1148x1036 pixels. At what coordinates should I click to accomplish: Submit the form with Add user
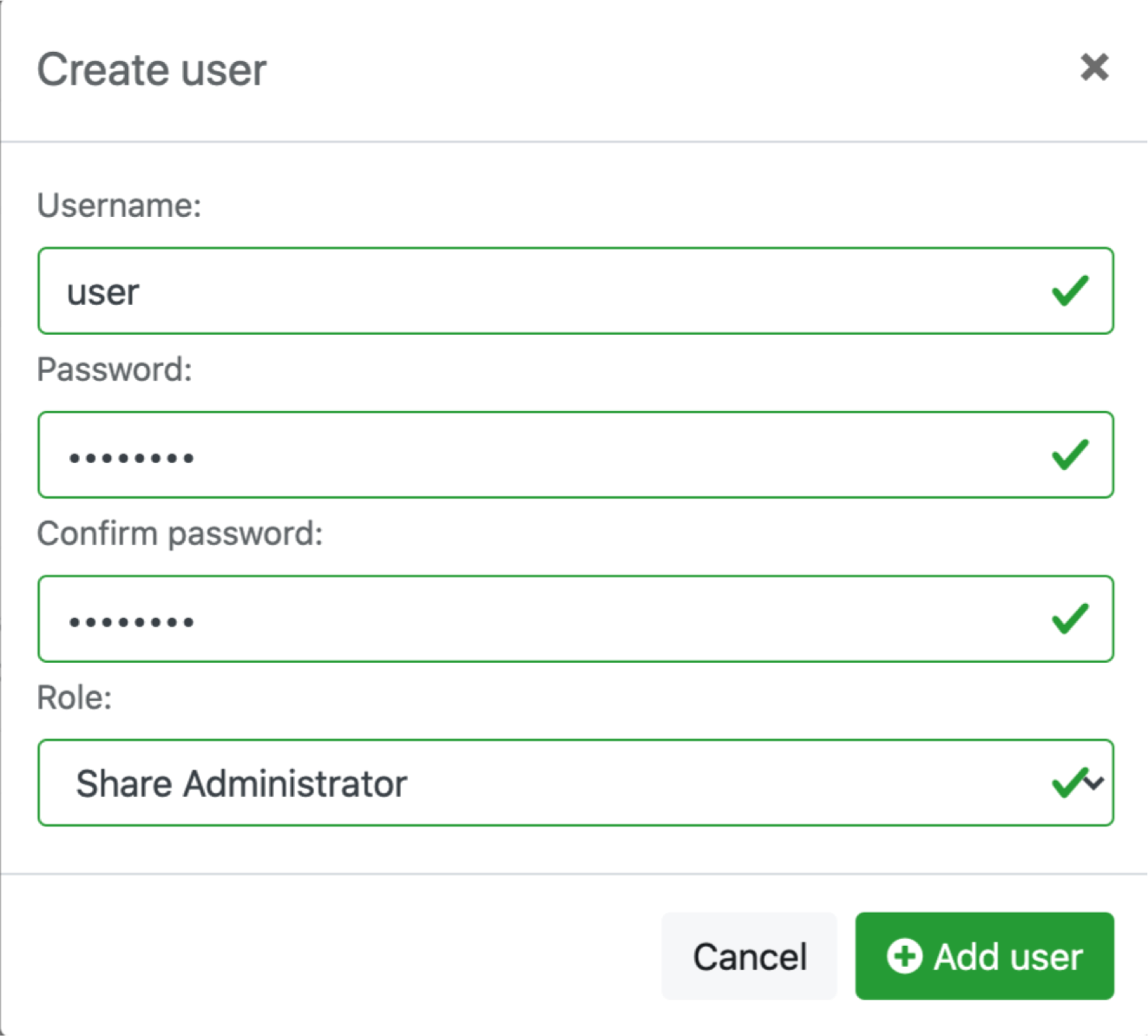[x=984, y=956]
